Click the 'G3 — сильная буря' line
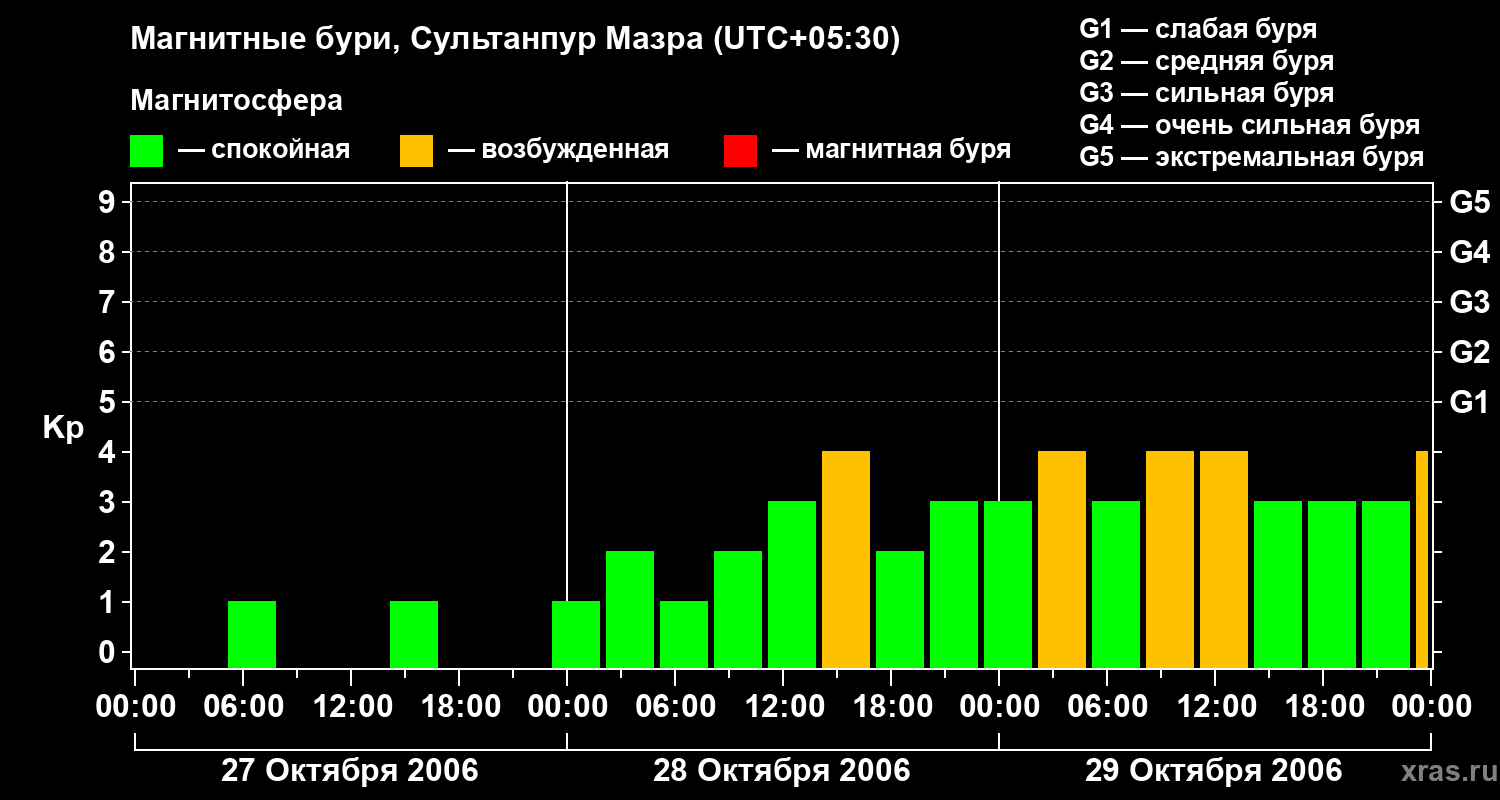Image resolution: width=1500 pixels, height=800 pixels. coord(1206,93)
